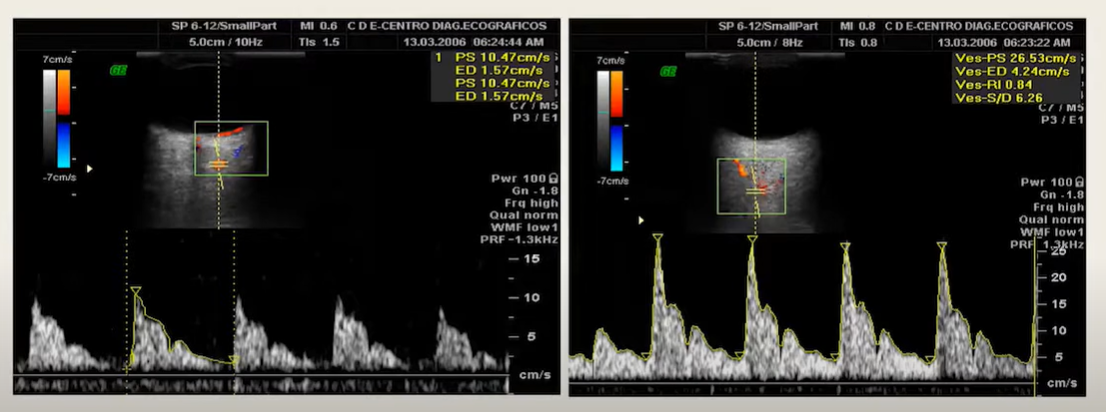Click the Doppler sample gate in left scan
This screenshot has height=412, width=1106.
[219, 163]
